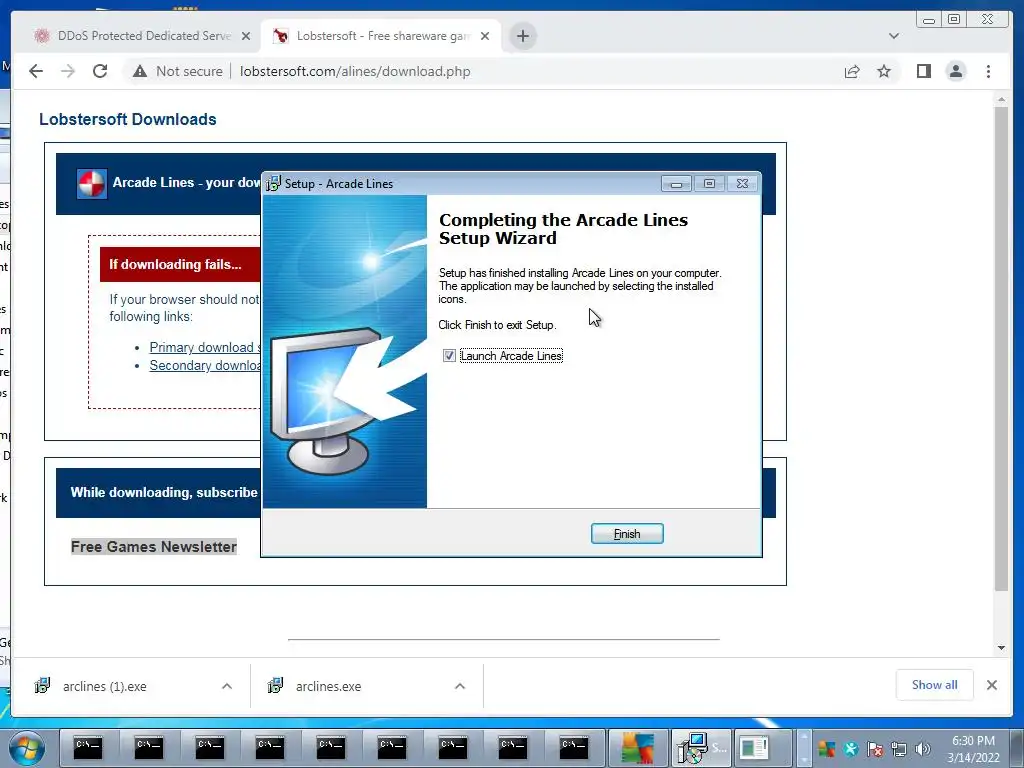Click the green bluetooth-like tray icon
Image resolution: width=1024 pixels, height=768 pixels.
[x=850, y=750]
